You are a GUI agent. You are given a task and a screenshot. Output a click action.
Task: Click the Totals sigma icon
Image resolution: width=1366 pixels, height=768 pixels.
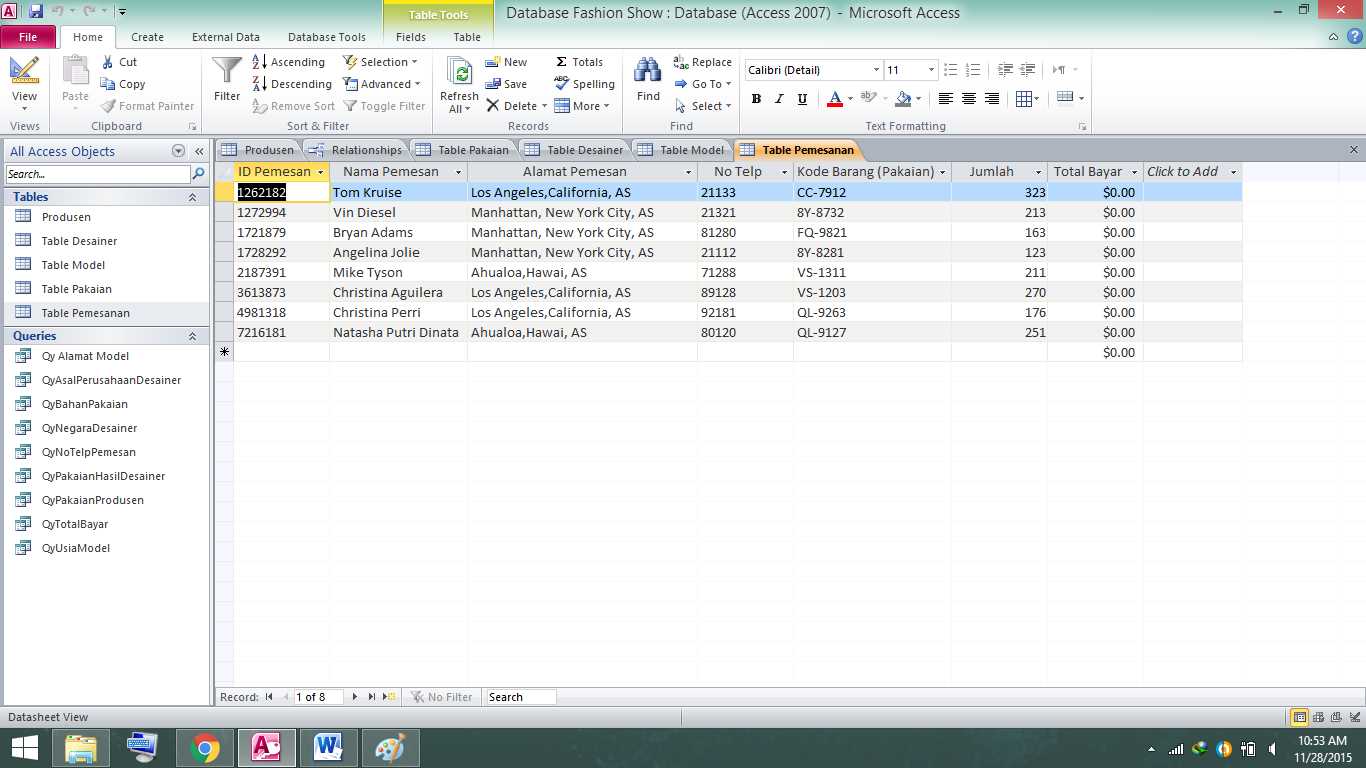click(562, 62)
